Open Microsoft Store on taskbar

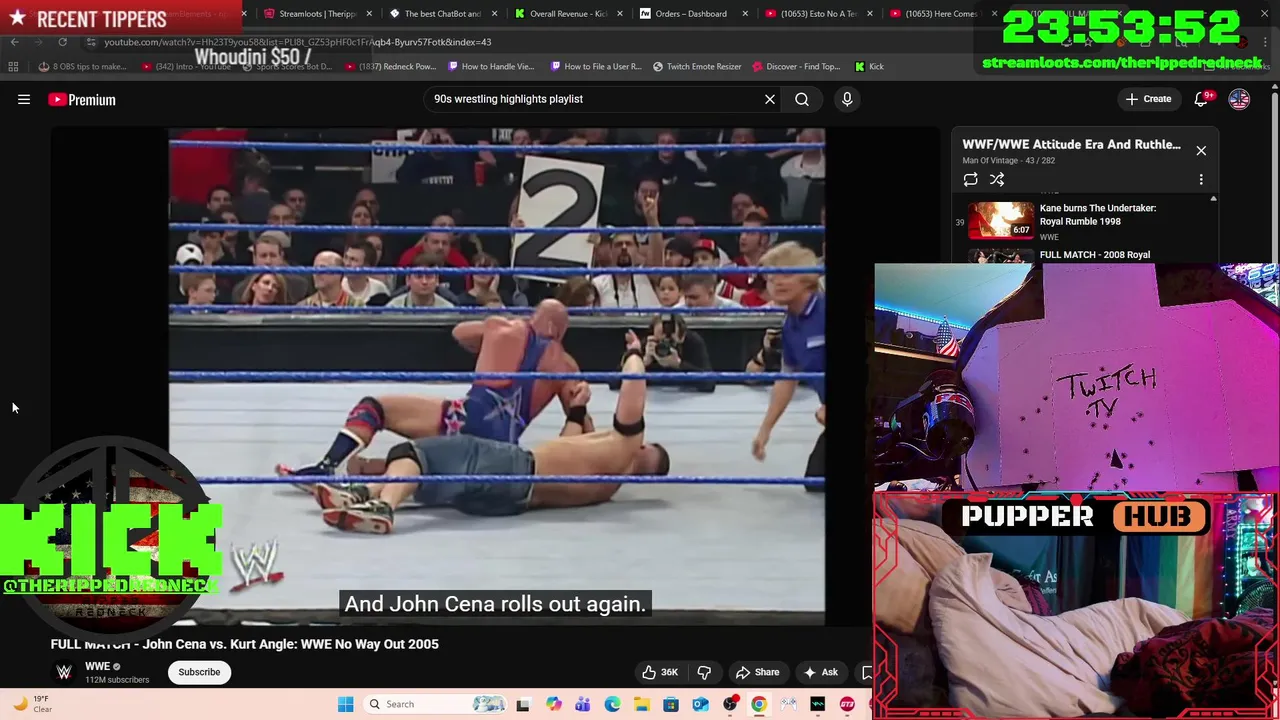671,704
